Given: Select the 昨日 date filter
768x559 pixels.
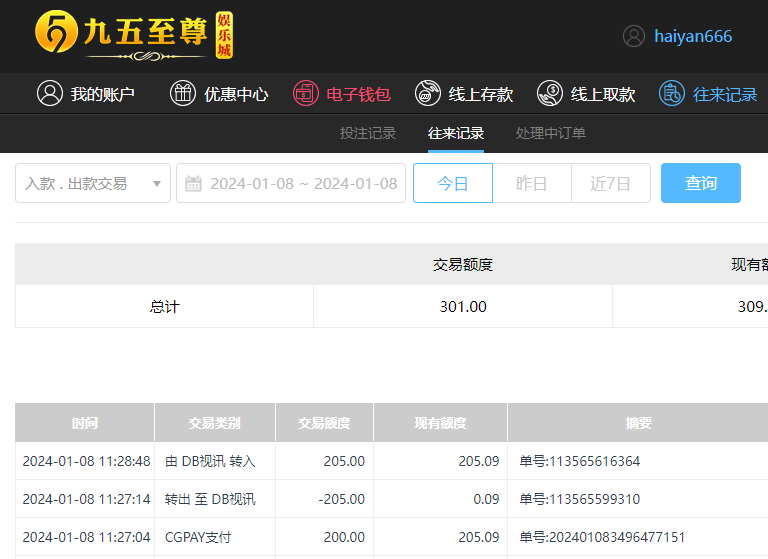Looking at the screenshot, I should 532,183.
